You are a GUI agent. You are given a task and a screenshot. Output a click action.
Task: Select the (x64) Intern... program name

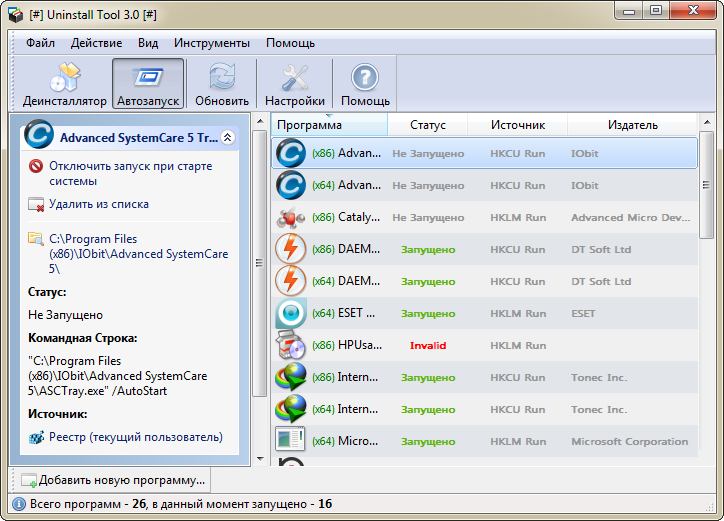345,409
